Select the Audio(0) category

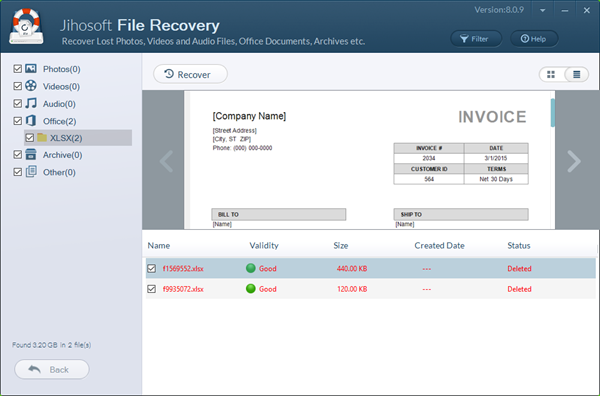59,104
